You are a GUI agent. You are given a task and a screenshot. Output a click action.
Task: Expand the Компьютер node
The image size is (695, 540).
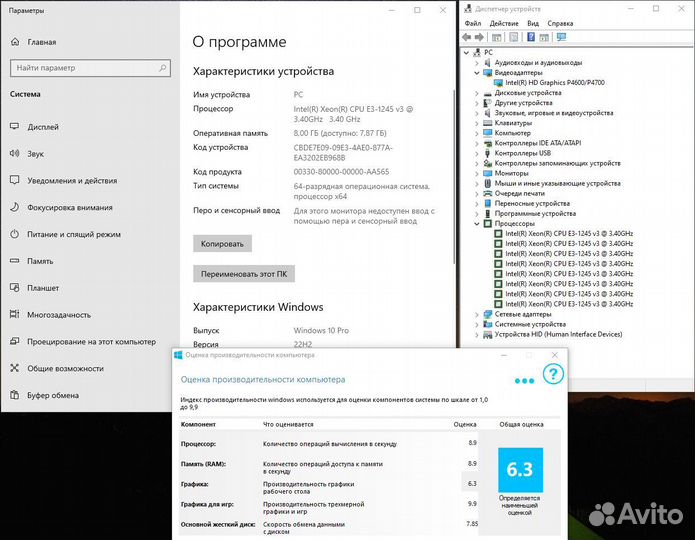(x=477, y=133)
